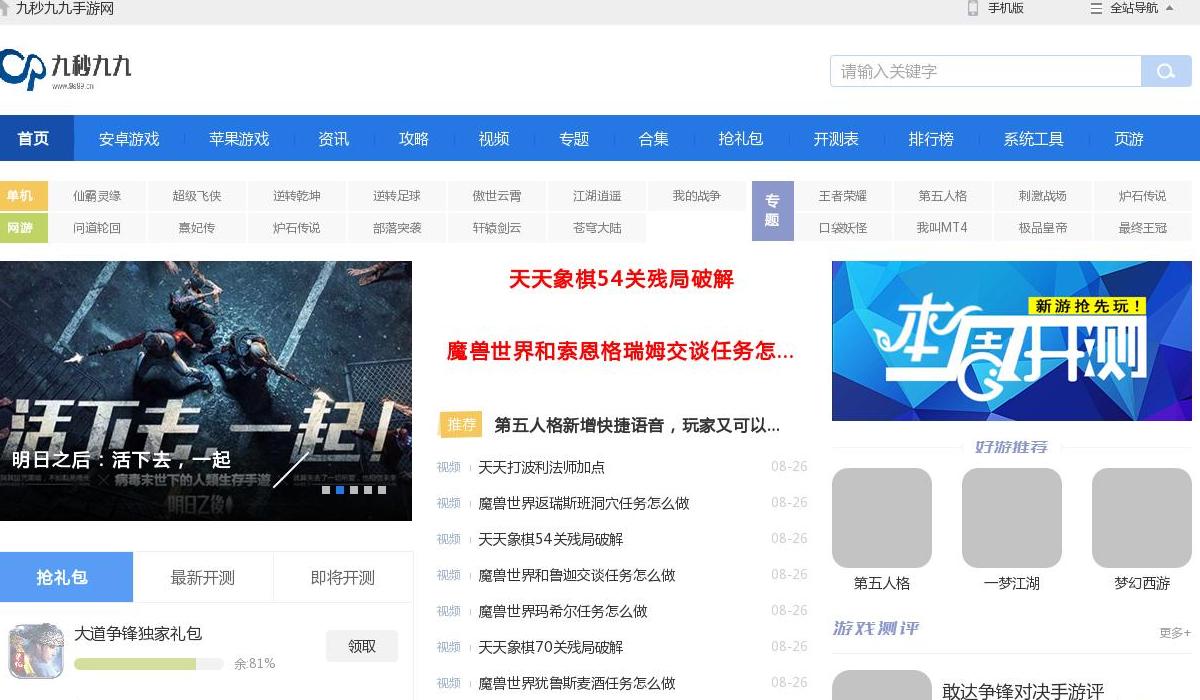The width and height of the screenshot is (1200, 700).
Task: Open video 天天打波利法师加点
Action: [x=541, y=467]
